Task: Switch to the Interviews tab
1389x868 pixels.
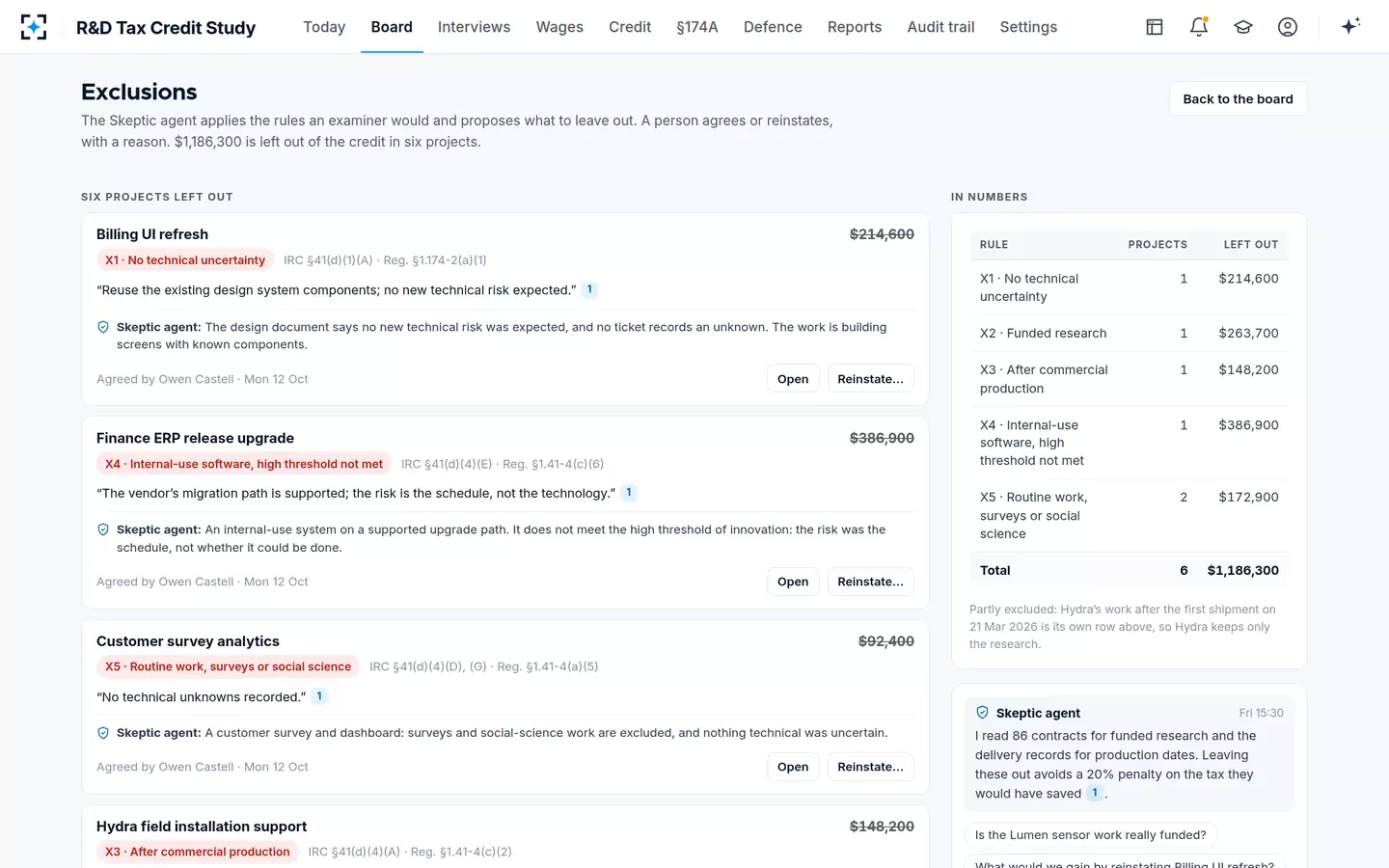Action: [474, 27]
